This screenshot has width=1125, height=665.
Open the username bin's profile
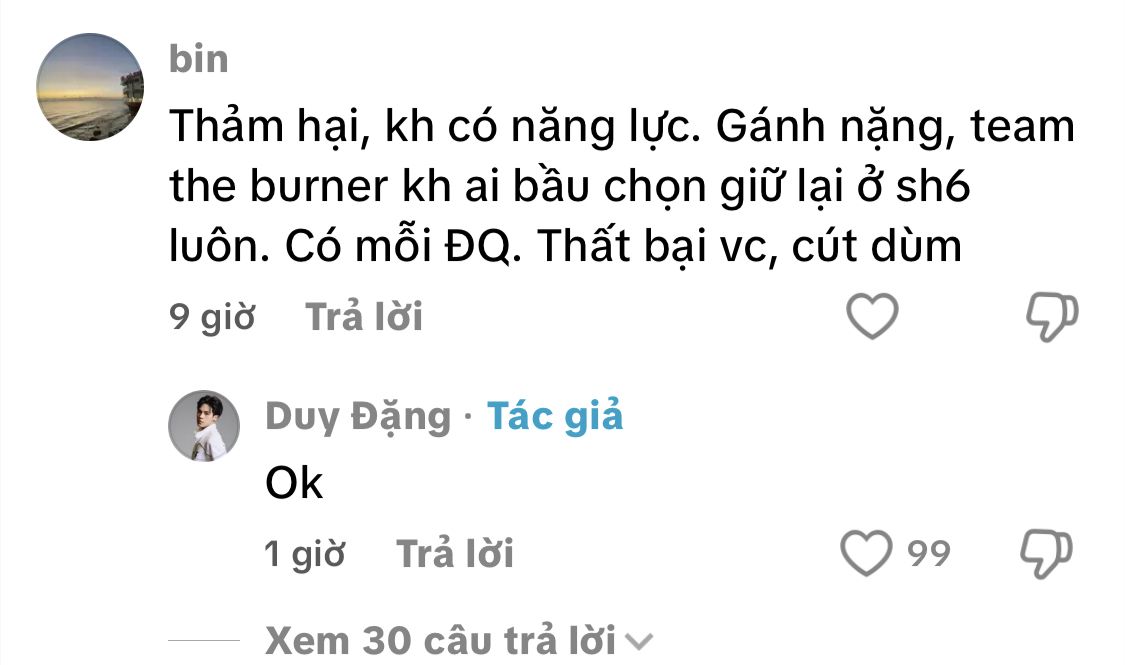point(199,59)
